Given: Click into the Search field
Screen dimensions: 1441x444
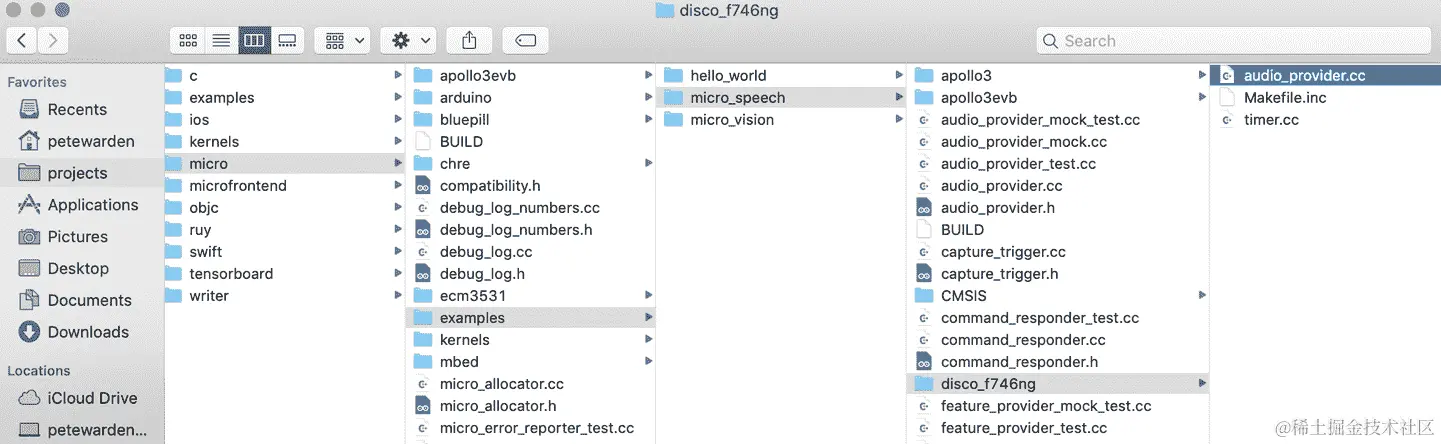Looking at the screenshot, I should (x=1233, y=41).
